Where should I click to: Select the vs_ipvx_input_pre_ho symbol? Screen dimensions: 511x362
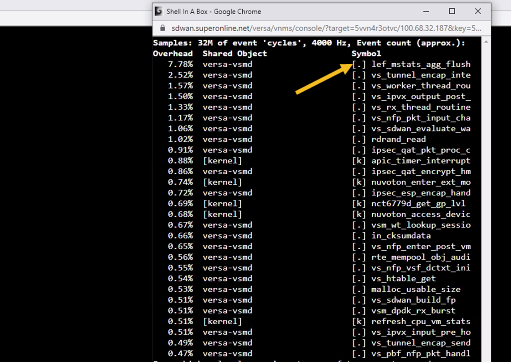pos(421,332)
